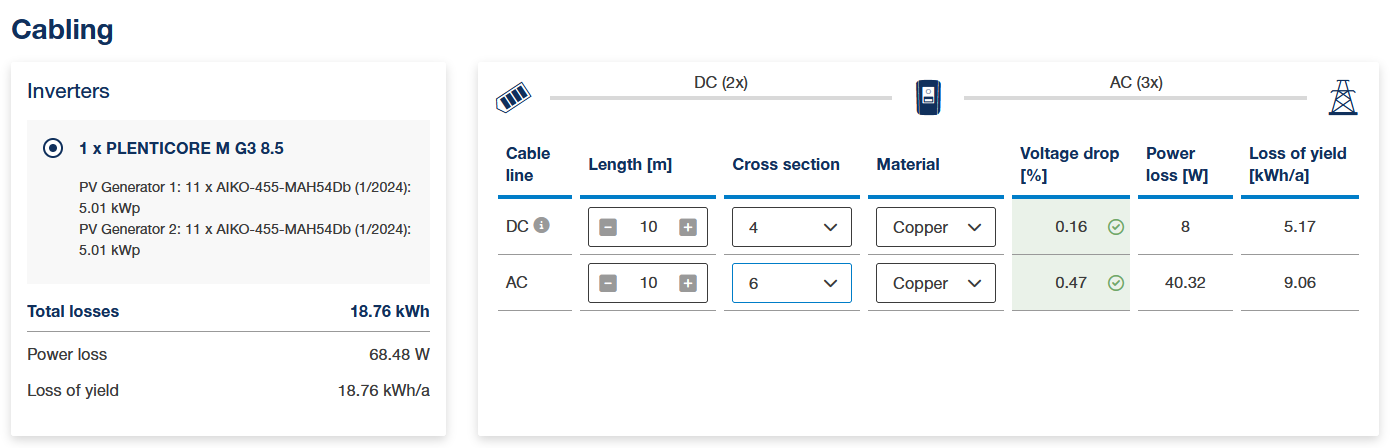The width and height of the screenshot is (1400, 448).
Task: Click the DC length value field
Action: (x=648, y=227)
